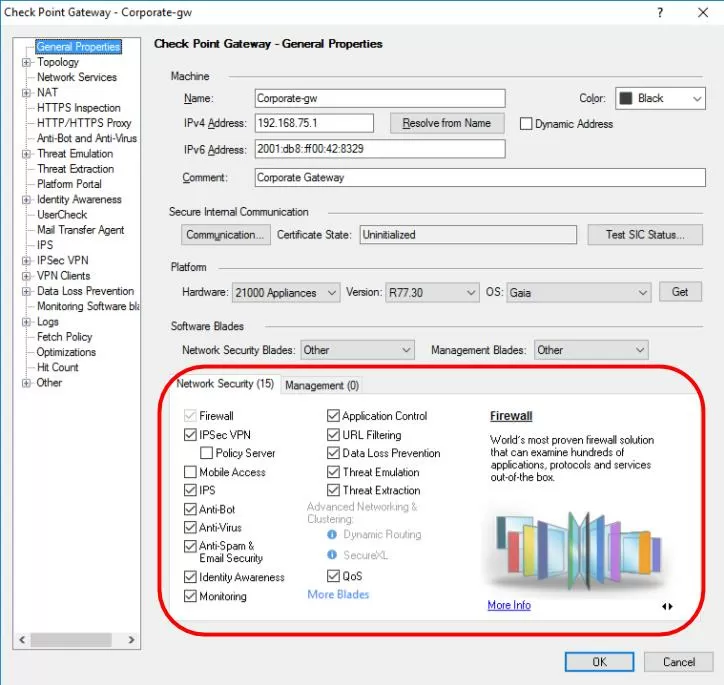Open the Hardware appliances dropdown
This screenshot has width=724, height=685.
pyautogui.click(x=288, y=293)
